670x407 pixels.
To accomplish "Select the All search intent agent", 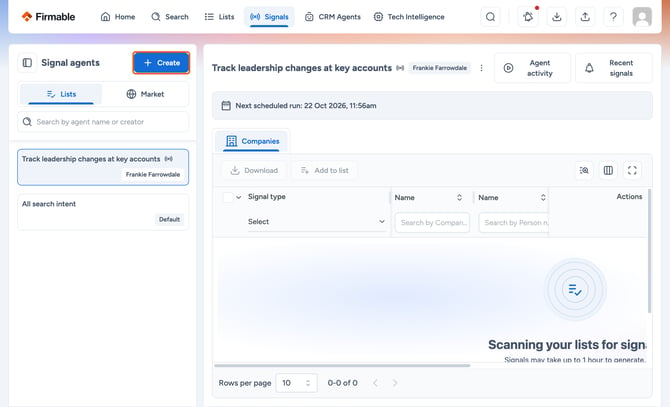I will [103, 212].
